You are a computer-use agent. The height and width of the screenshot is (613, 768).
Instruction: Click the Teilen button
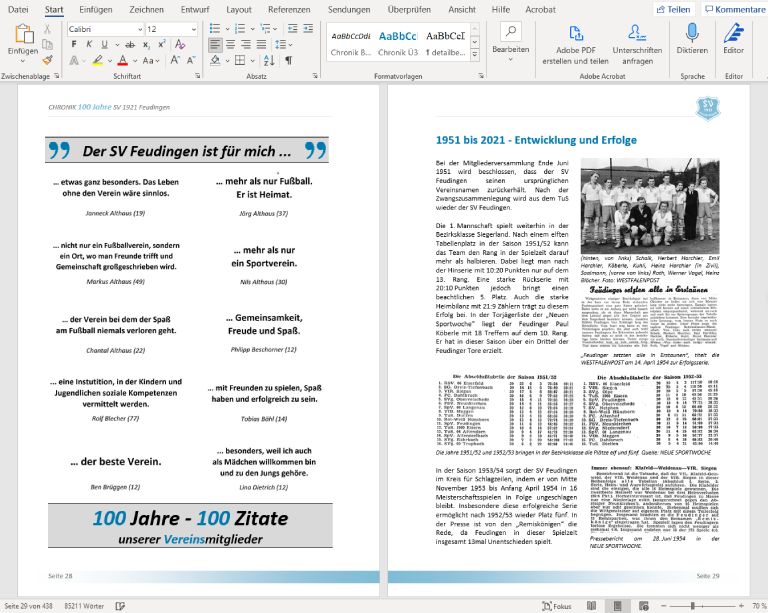[x=673, y=9]
